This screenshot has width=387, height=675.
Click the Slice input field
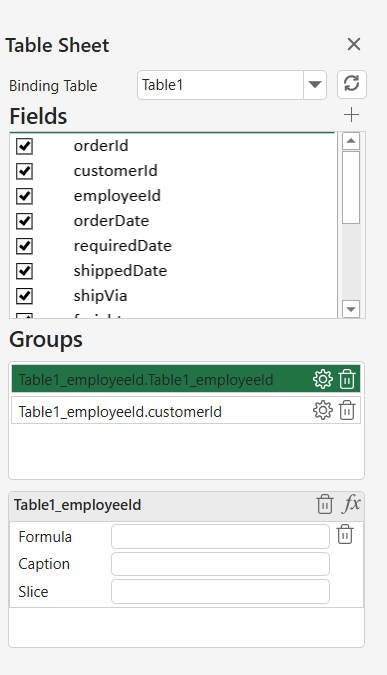[x=220, y=591]
